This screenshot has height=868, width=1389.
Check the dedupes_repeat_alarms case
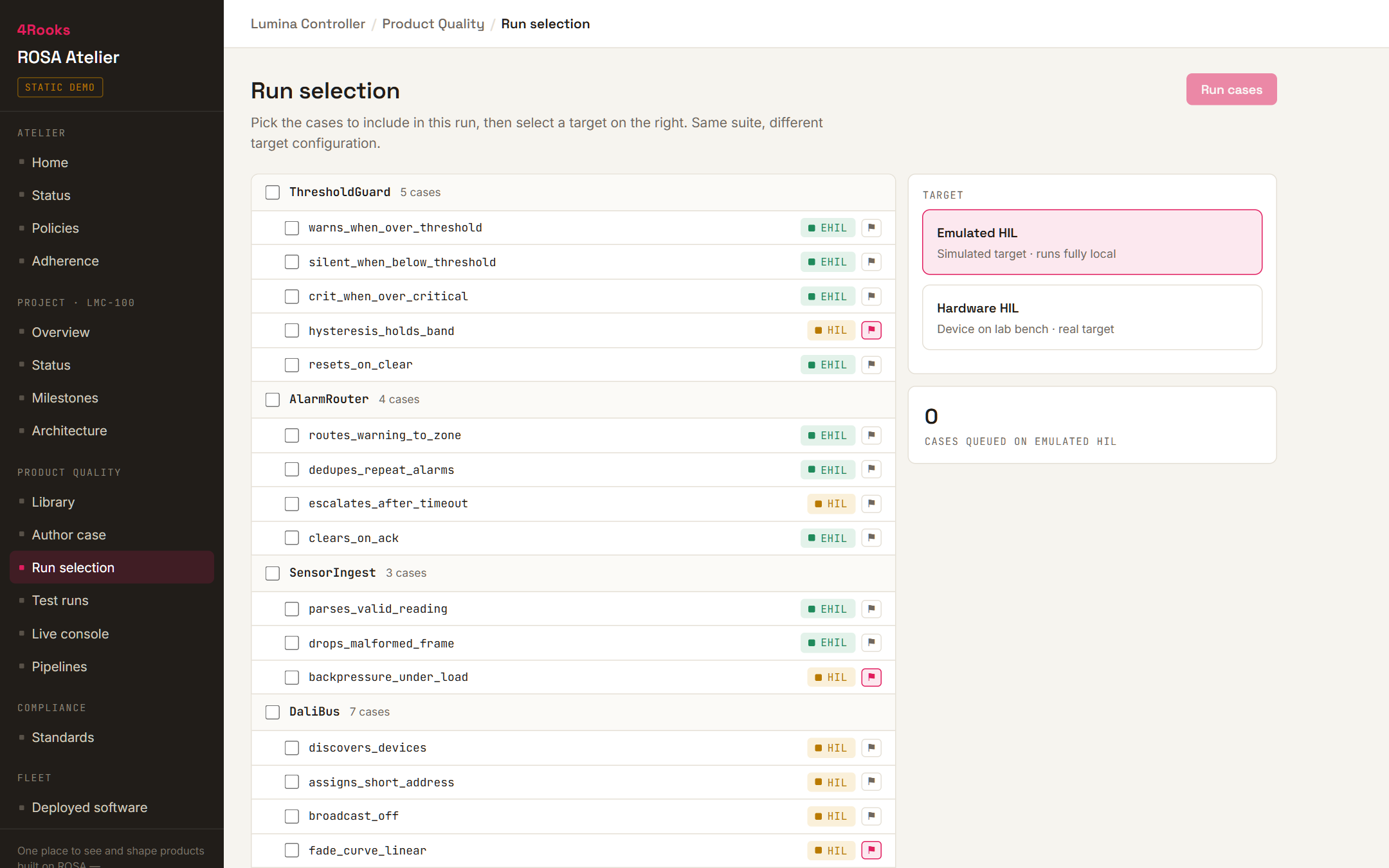[x=292, y=469]
